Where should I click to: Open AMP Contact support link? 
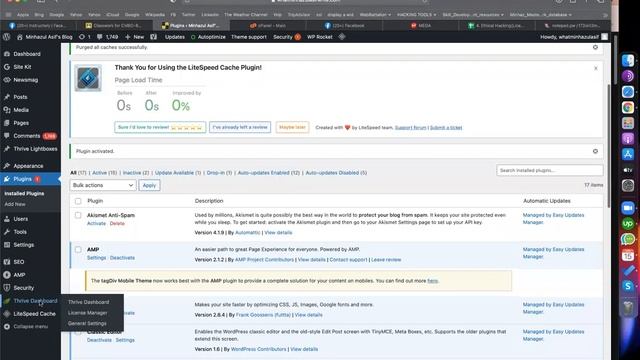[348, 260]
